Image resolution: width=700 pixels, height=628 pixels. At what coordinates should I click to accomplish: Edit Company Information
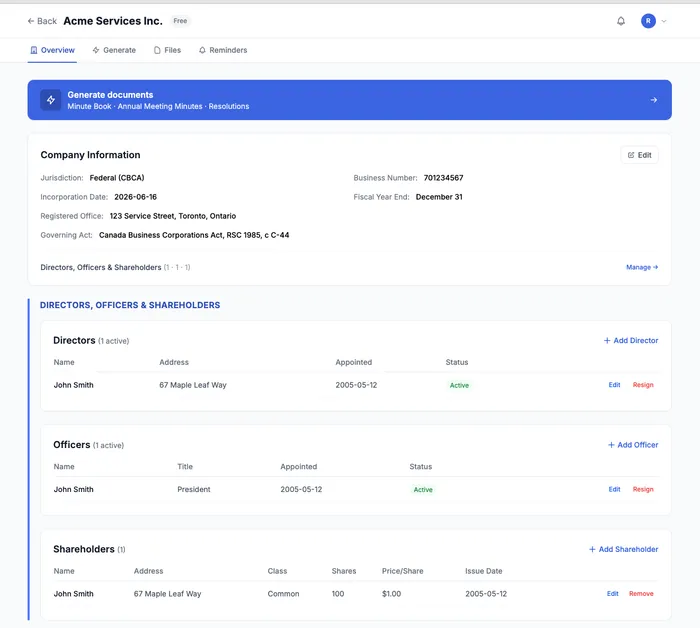tap(639, 155)
